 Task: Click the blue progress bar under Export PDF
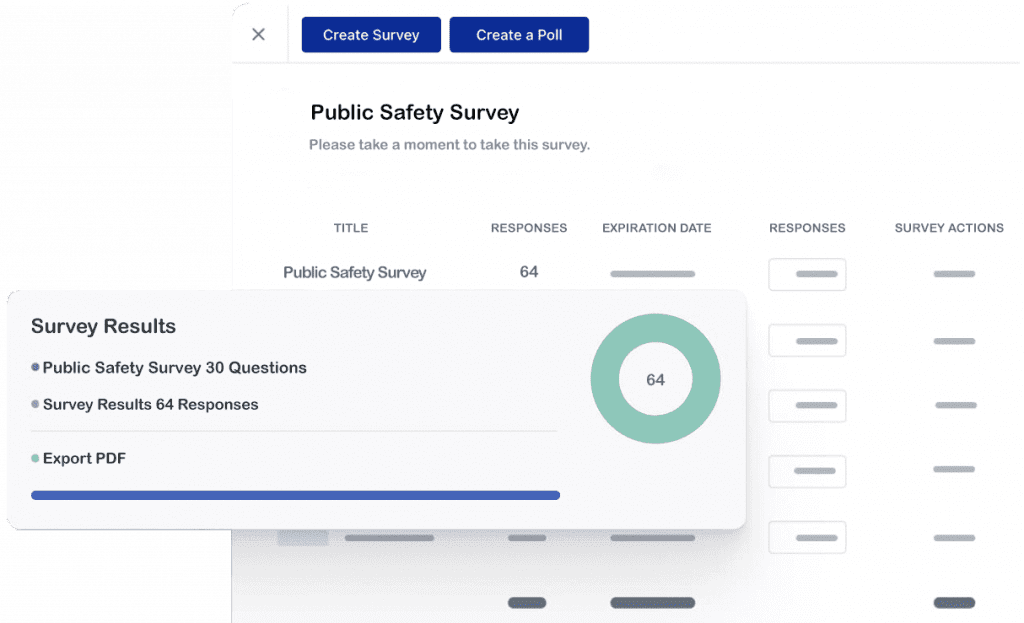point(296,495)
